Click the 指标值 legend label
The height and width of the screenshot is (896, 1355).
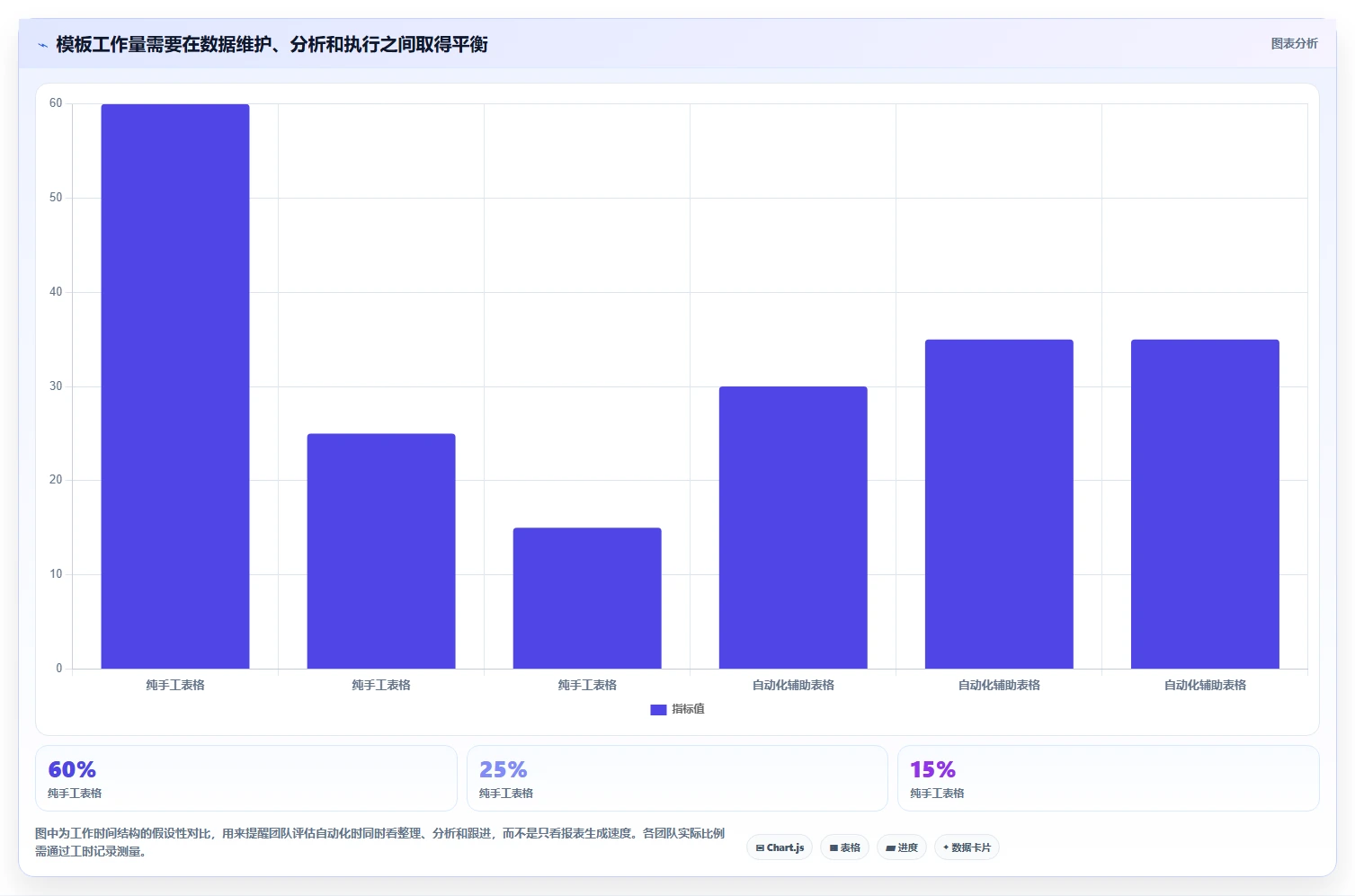click(688, 709)
